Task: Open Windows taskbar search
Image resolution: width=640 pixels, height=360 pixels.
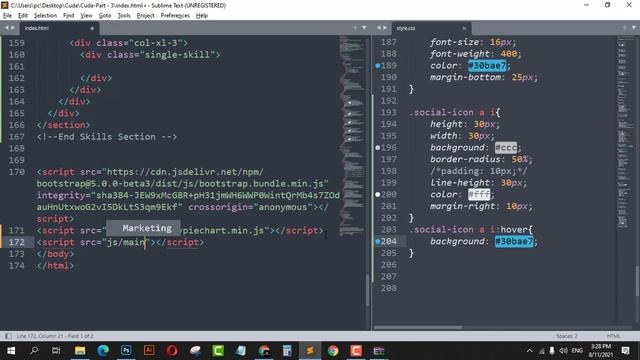Action: tap(34, 351)
